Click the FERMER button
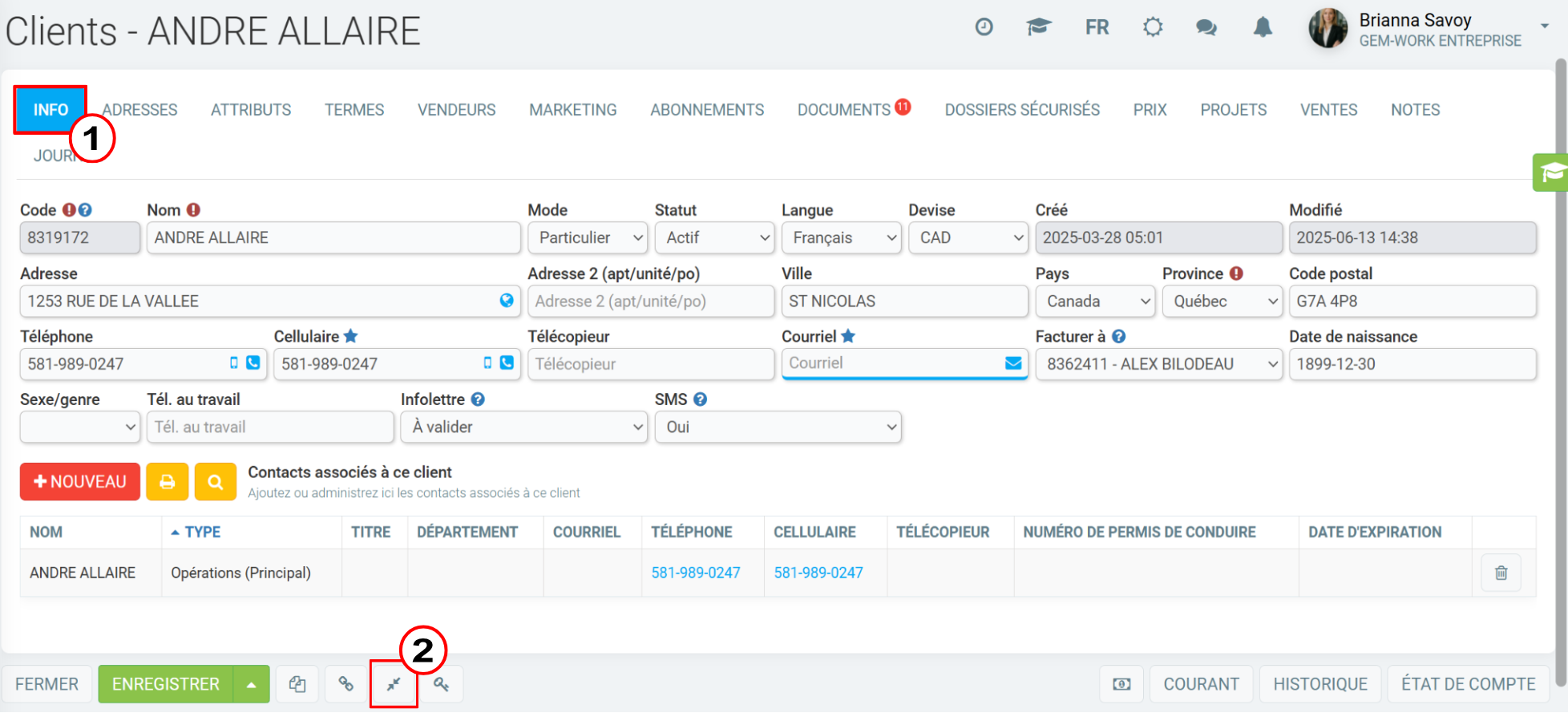1568x713 pixels. (x=46, y=684)
